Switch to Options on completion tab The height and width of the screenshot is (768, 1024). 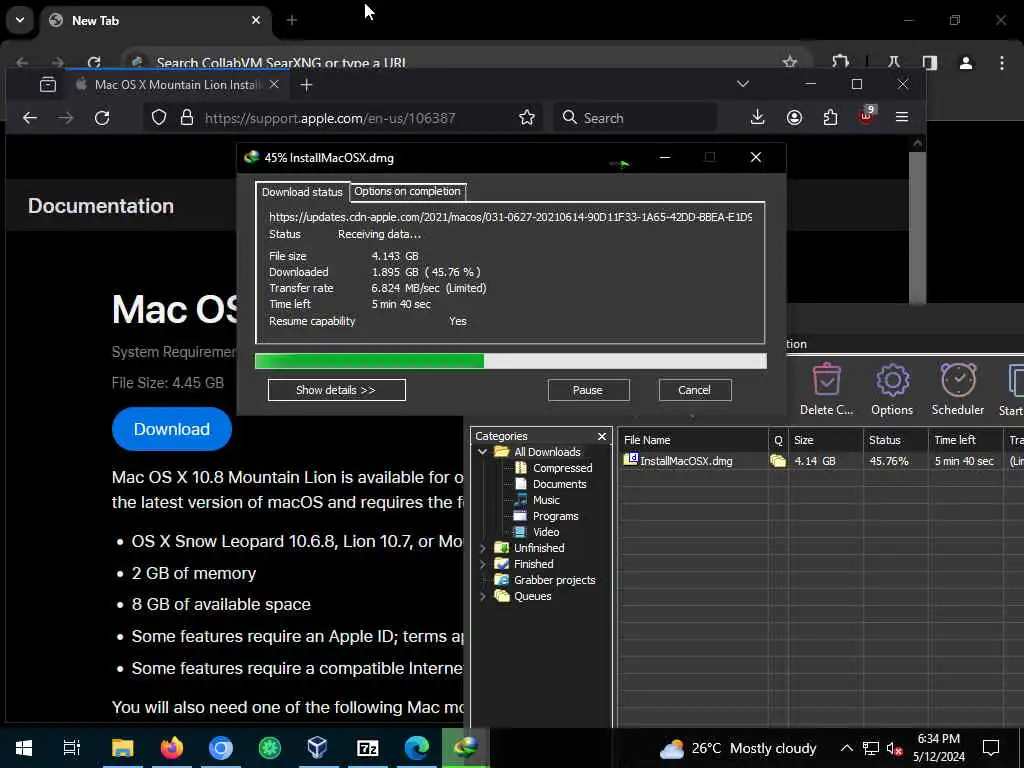pos(408,191)
